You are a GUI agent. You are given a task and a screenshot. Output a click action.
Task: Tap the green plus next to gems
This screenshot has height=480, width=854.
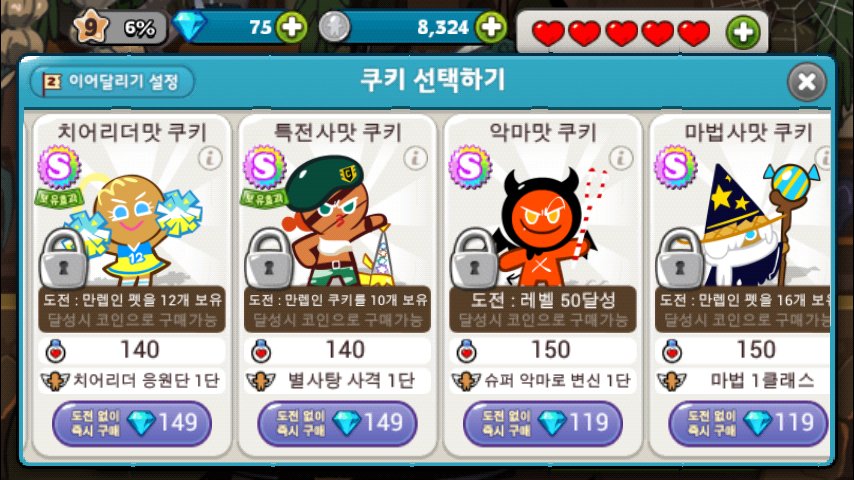[x=291, y=27]
